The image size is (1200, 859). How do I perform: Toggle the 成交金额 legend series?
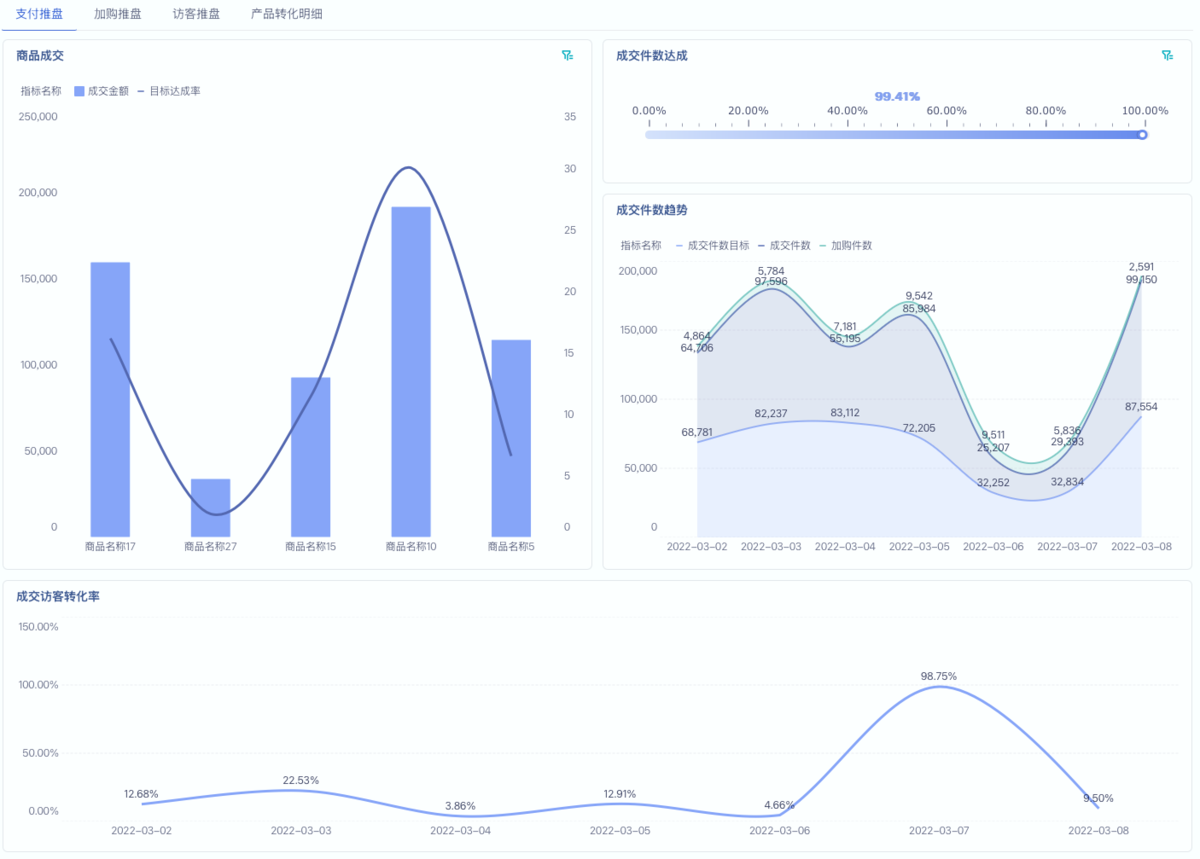(x=102, y=91)
